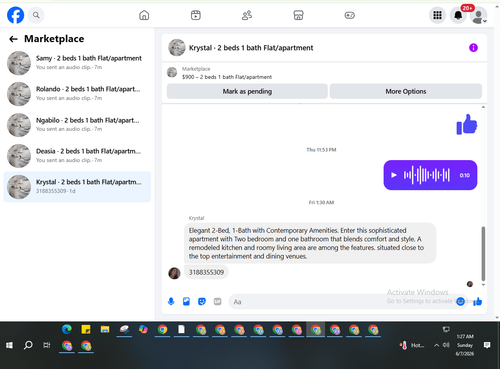Attach a photo with the image icon

coord(186,302)
